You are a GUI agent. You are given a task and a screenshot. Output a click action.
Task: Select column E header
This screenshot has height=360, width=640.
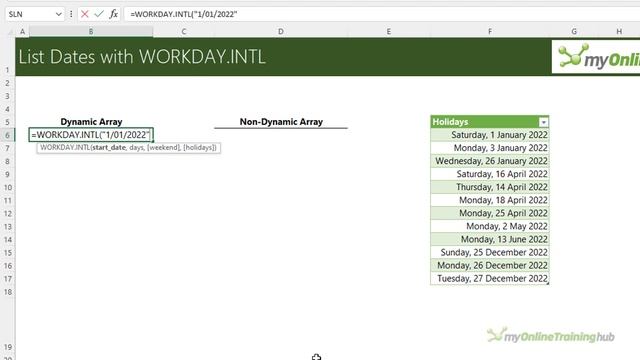pos(389,31)
